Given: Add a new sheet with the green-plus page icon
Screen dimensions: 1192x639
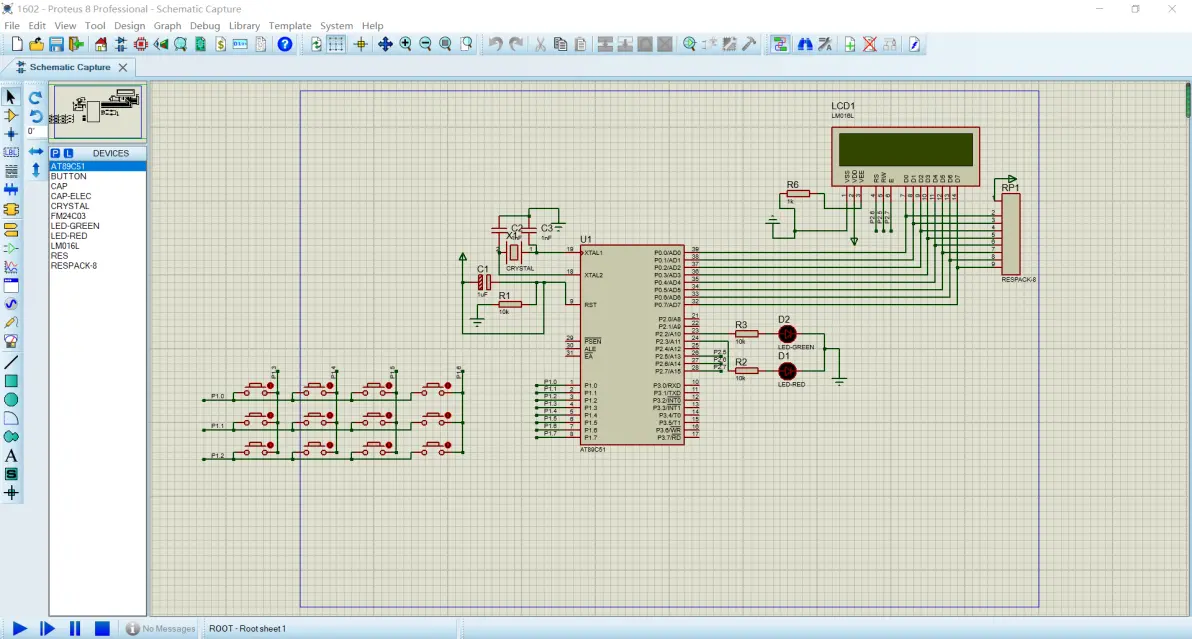Looking at the screenshot, I should tap(850, 45).
